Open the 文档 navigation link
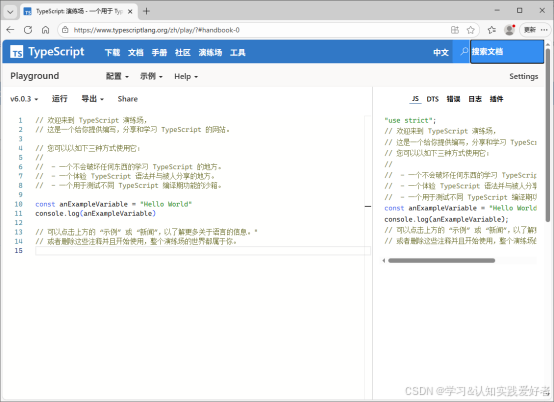 pyautogui.click(x=136, y=53)
